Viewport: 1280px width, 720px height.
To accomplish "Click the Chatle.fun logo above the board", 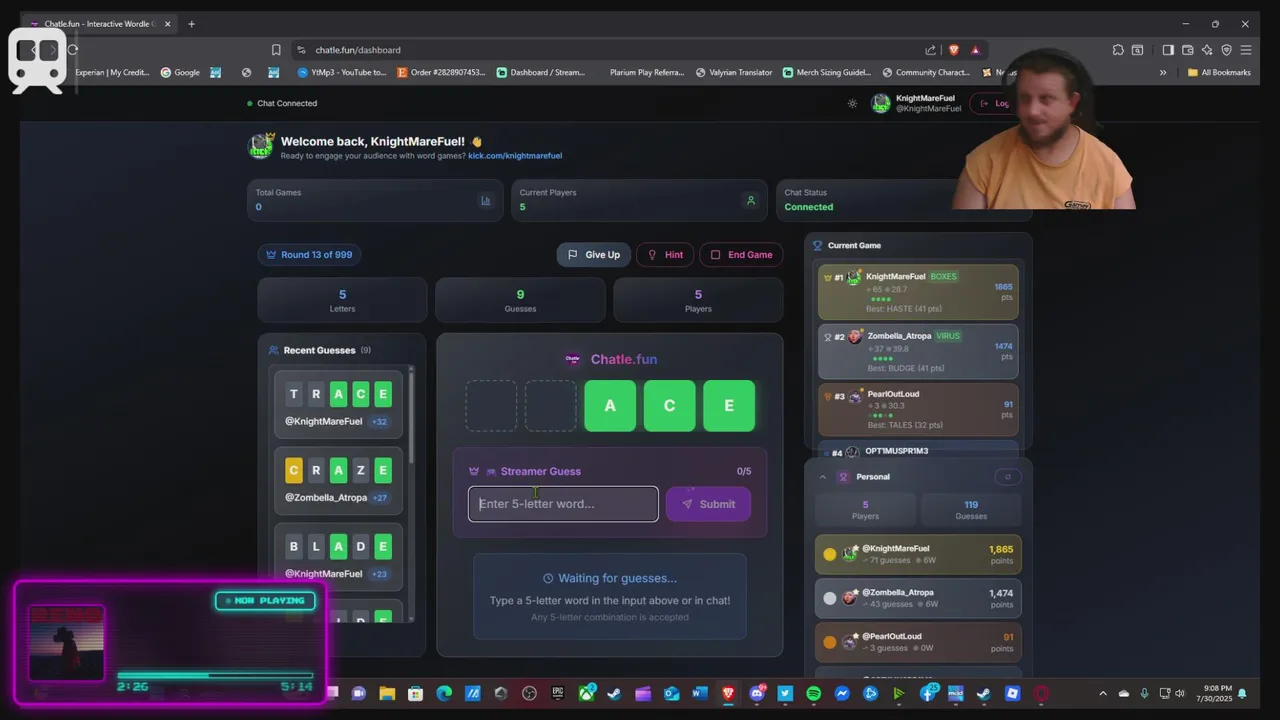I will pyautogui.click(x=572, y=359).
